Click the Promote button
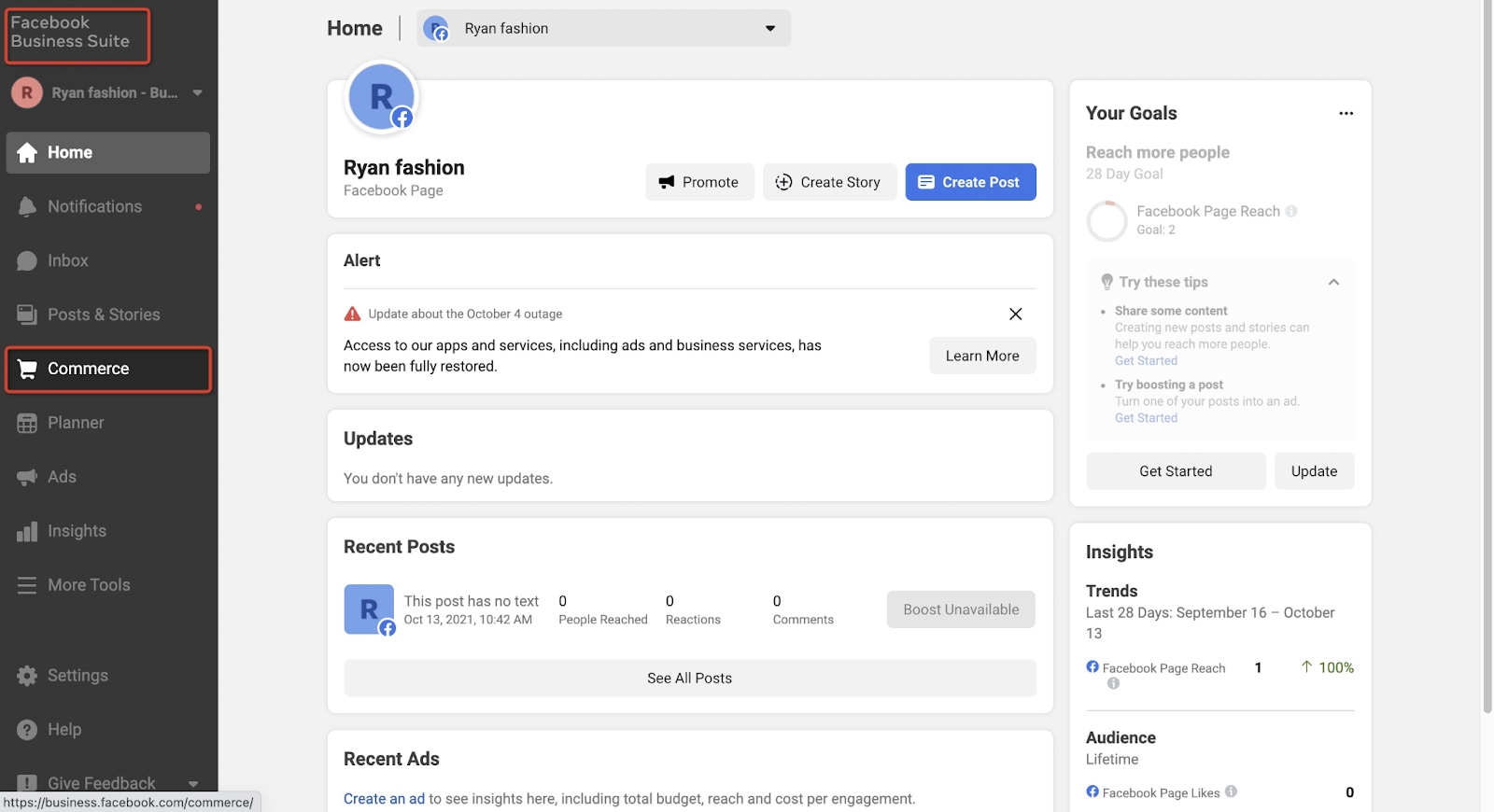Screen dimensions: 1494x812 [699, 182]
